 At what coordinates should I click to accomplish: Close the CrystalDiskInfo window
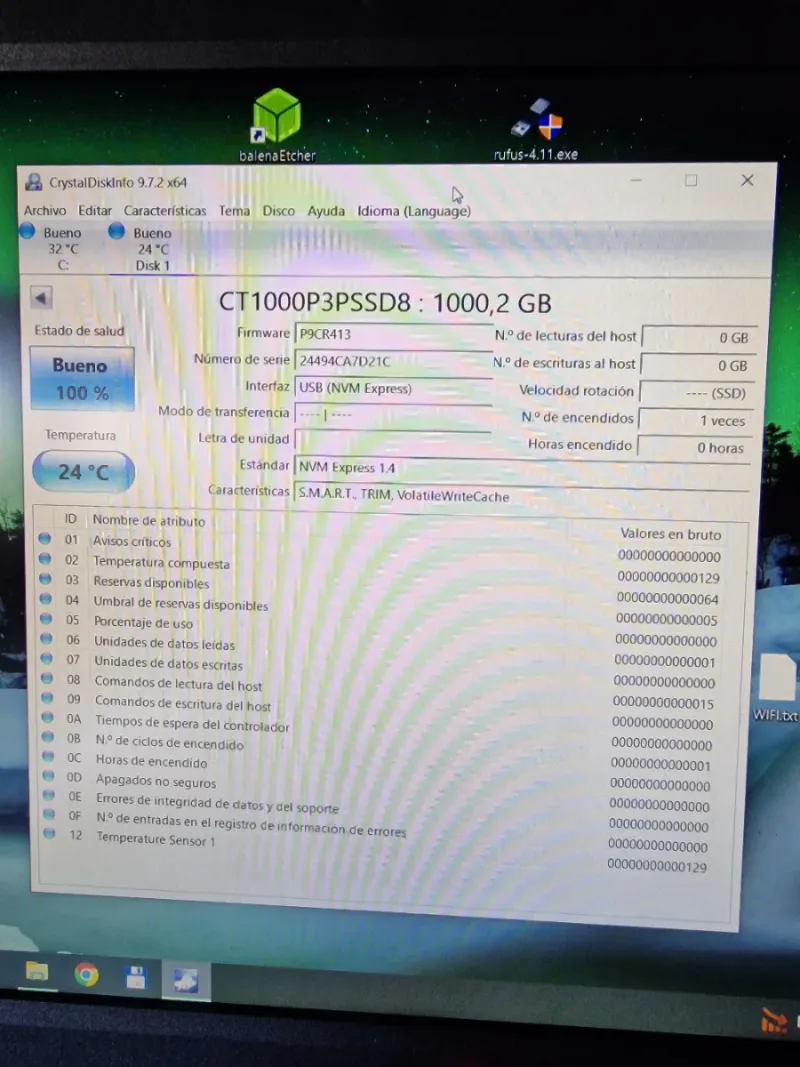[747, 180]
